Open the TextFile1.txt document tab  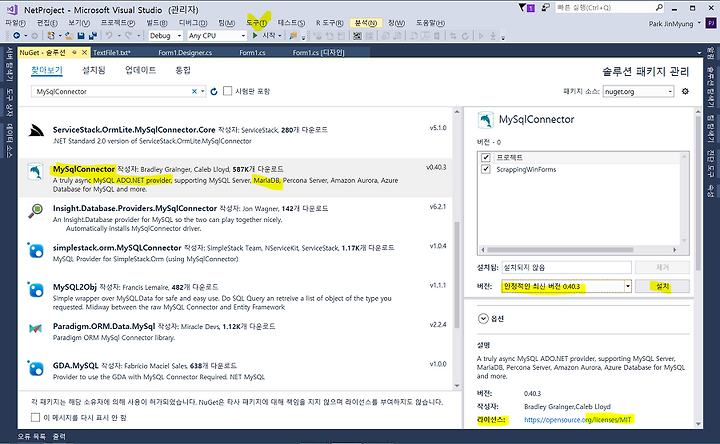pos(112,53)
